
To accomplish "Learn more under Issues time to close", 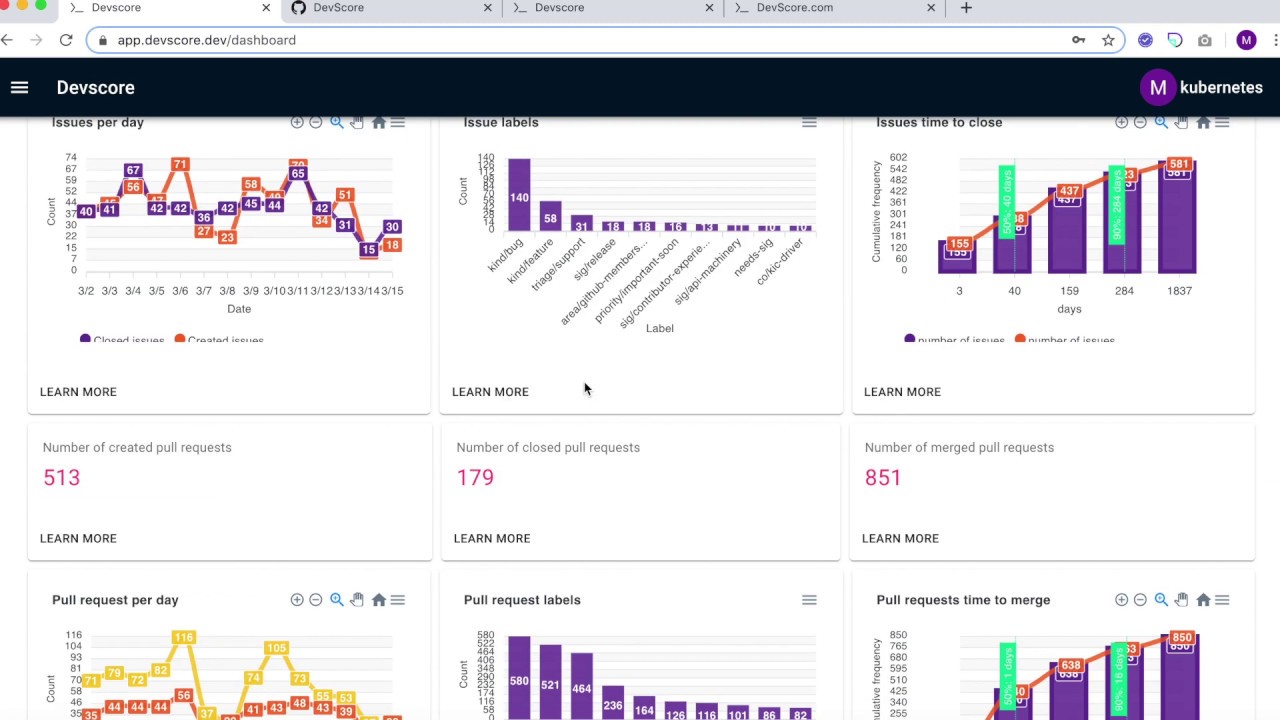I will 902,392.
